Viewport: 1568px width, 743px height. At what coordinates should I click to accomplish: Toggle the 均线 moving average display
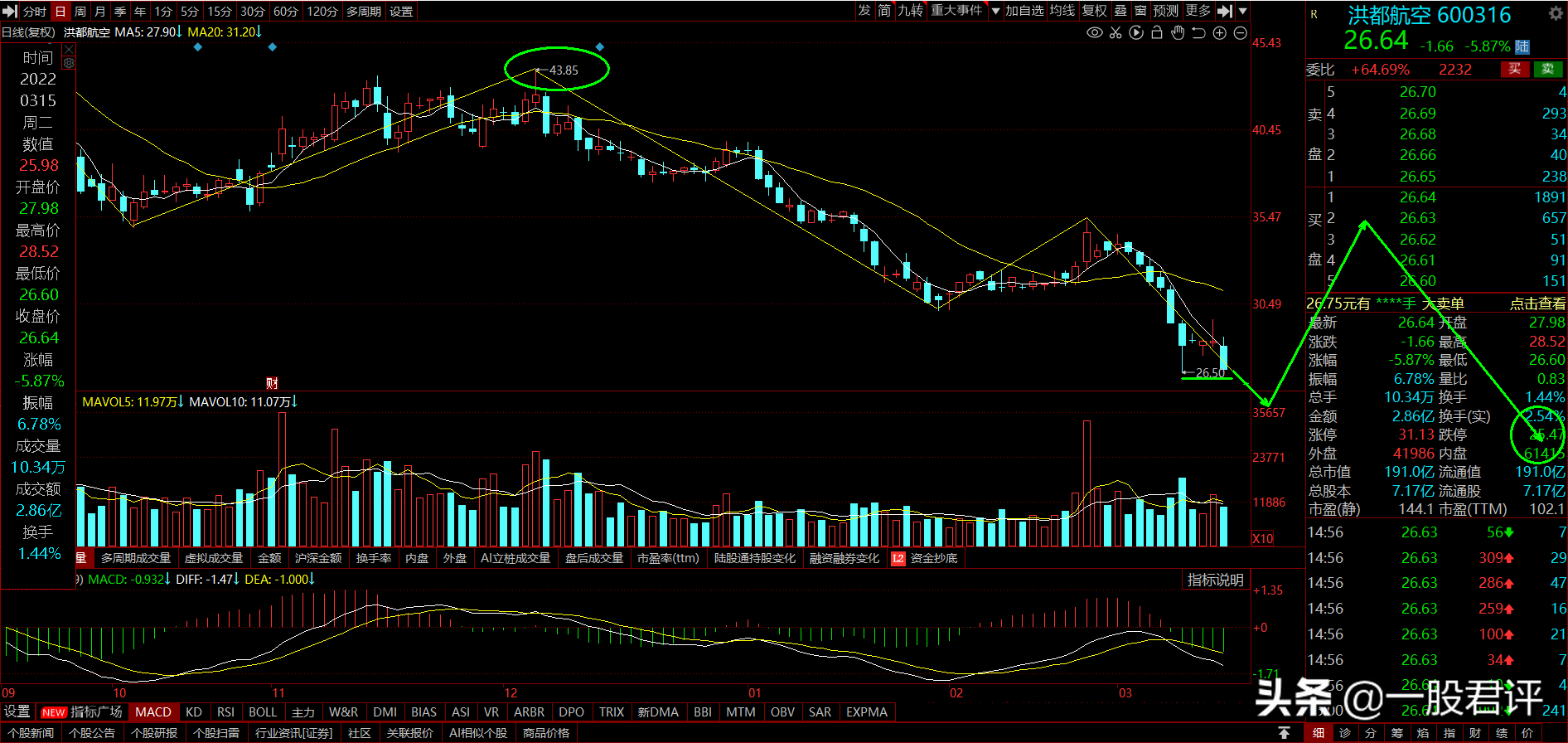1062,11
